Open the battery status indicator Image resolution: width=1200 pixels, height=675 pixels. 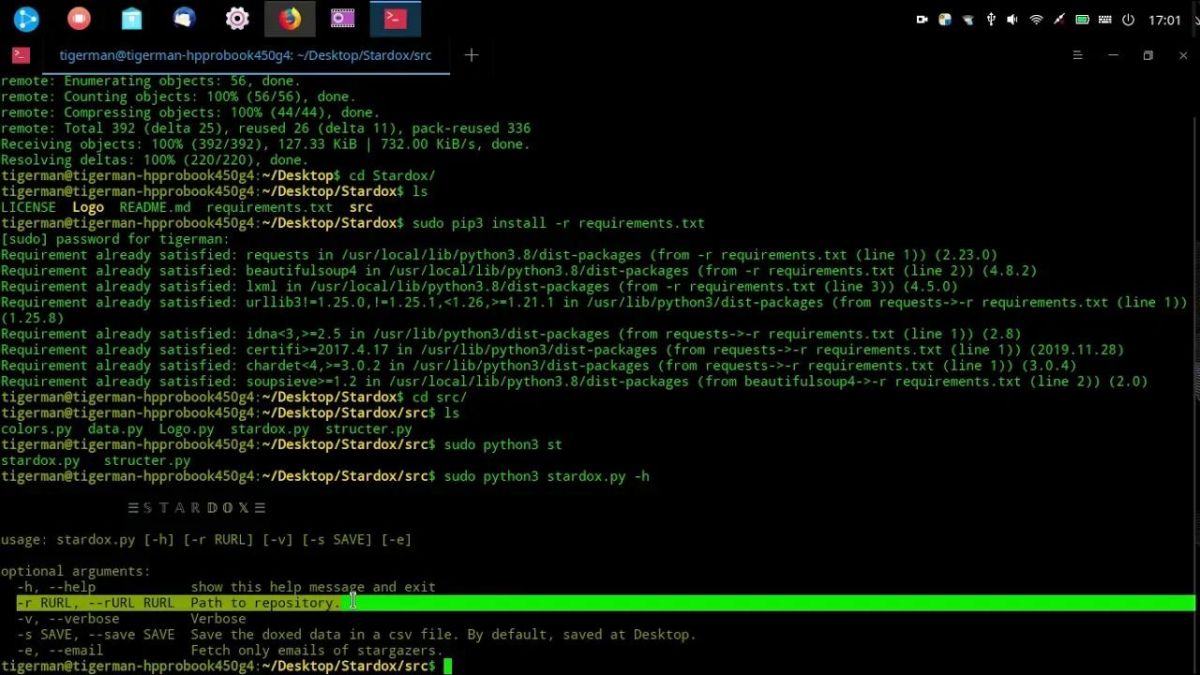(1083, 19)
